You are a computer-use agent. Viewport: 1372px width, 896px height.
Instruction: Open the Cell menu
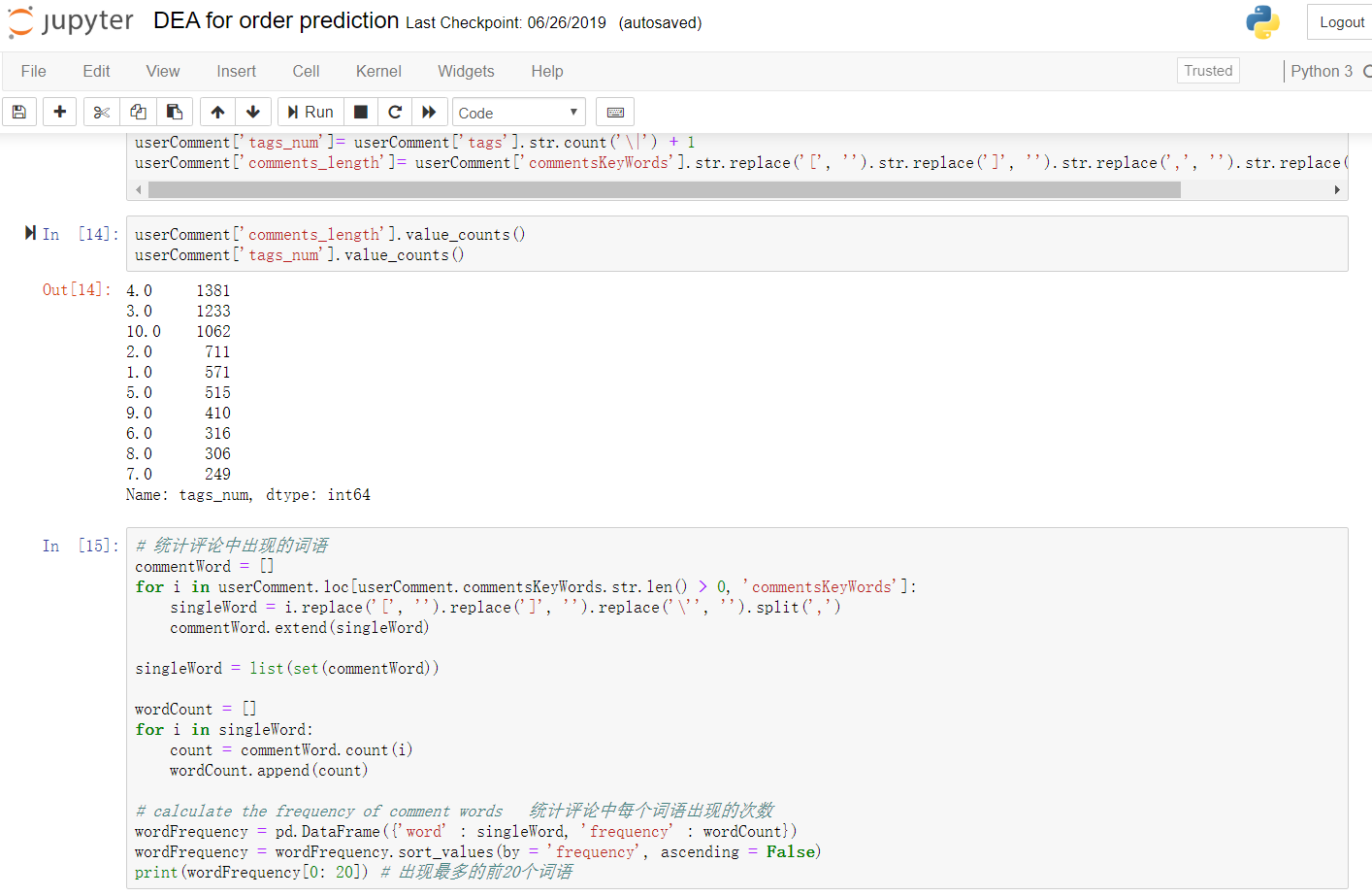tap(306, 71)
